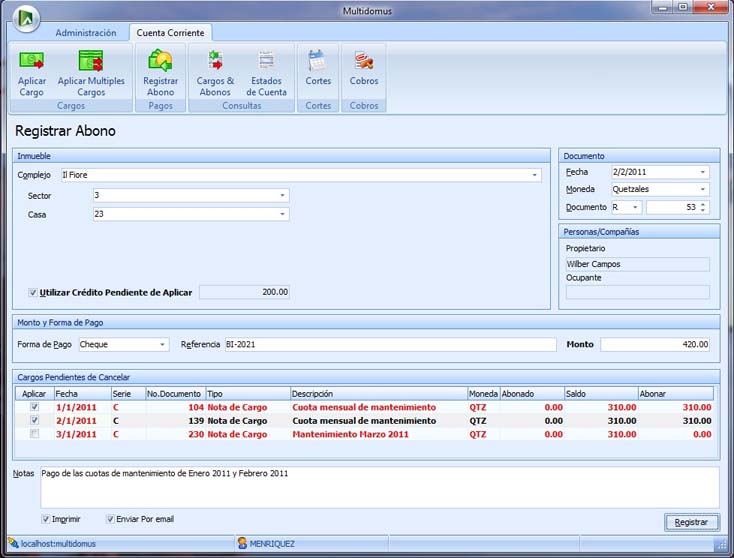
Task: Click the Multidomus application logo button
Action: [x=27, y=19]
